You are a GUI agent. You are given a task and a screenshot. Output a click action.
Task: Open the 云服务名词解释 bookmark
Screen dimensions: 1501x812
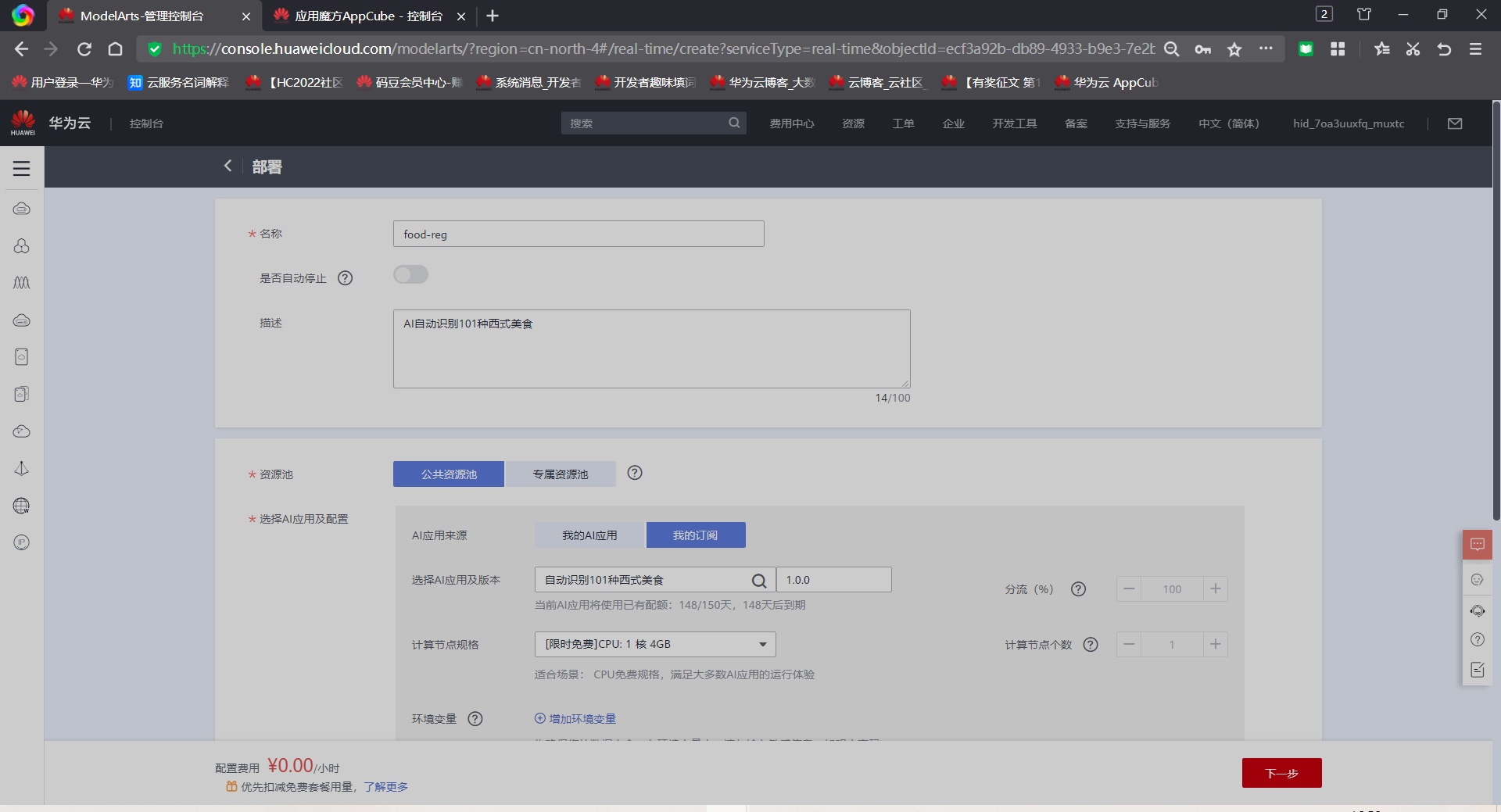(x=179, y=82)
